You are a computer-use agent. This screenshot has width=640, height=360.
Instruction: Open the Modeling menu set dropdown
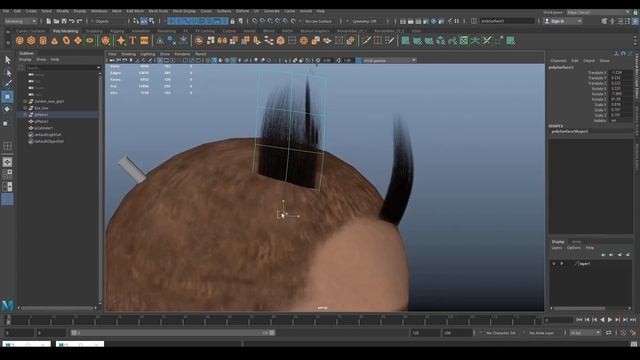coord(20,21)
